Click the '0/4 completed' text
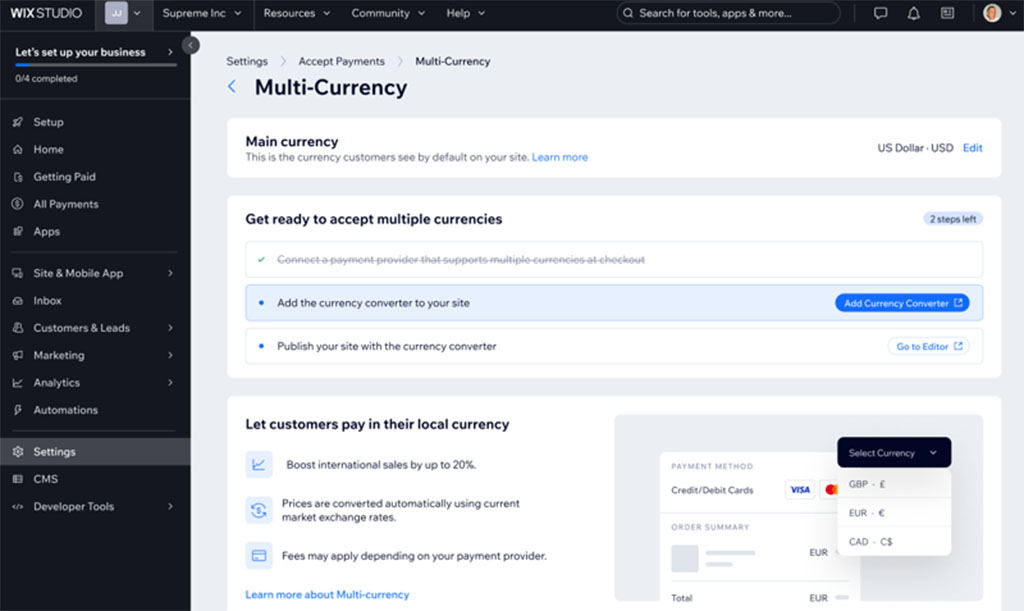The width and height of the screenshot is (1024, 611). tap(46, 78)
